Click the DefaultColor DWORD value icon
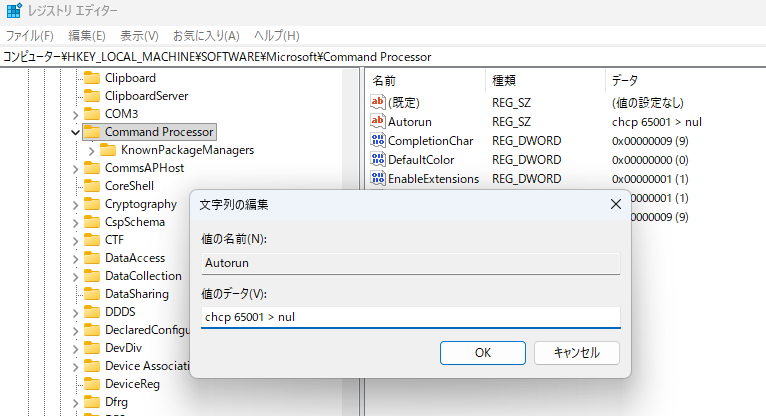Viewport: 766px width, 416px height. coord(378,159)
